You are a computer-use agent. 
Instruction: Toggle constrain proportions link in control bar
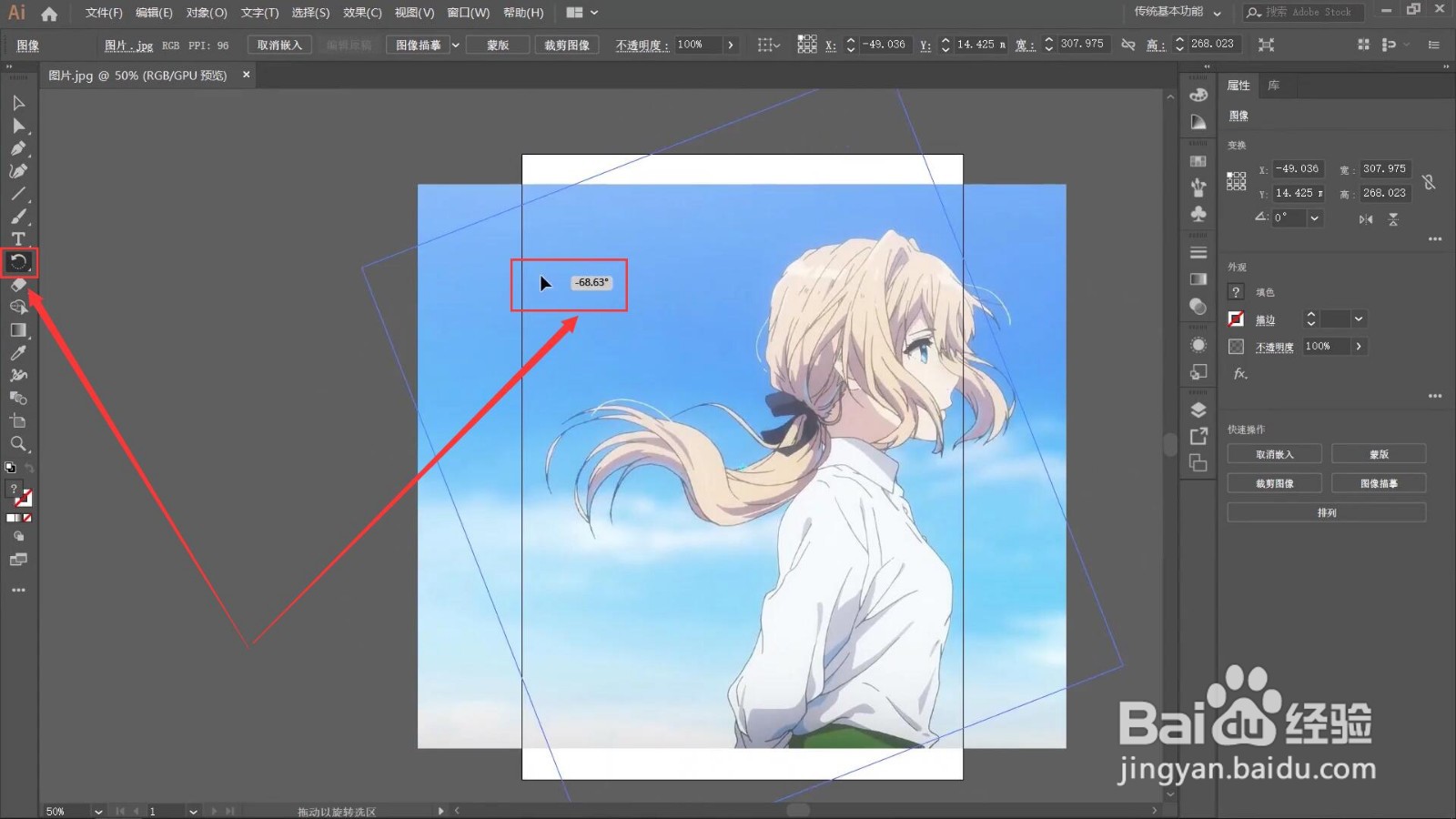[x=1128, y=45]
